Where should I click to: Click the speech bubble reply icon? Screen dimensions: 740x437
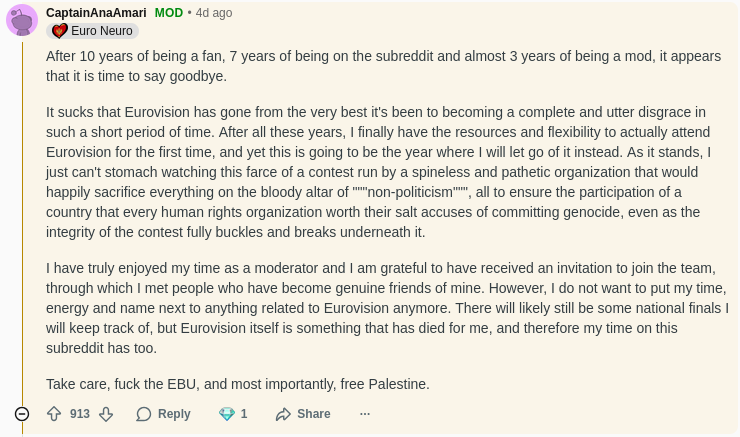point(144,414)
